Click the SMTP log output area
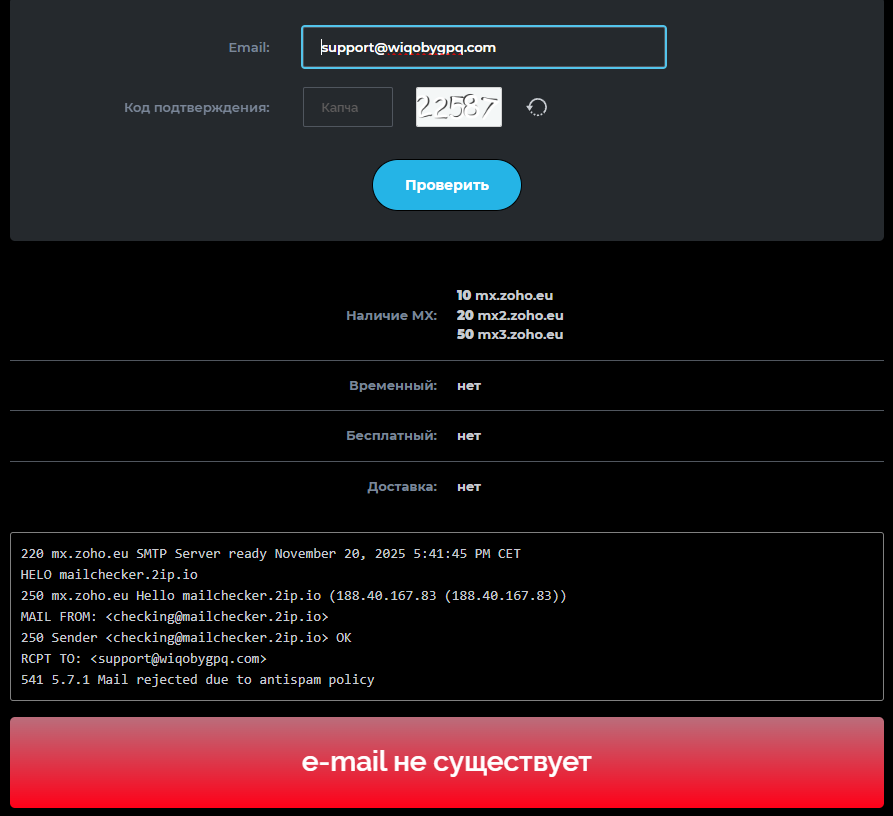893x816 pixels. [x=446, y=616]
